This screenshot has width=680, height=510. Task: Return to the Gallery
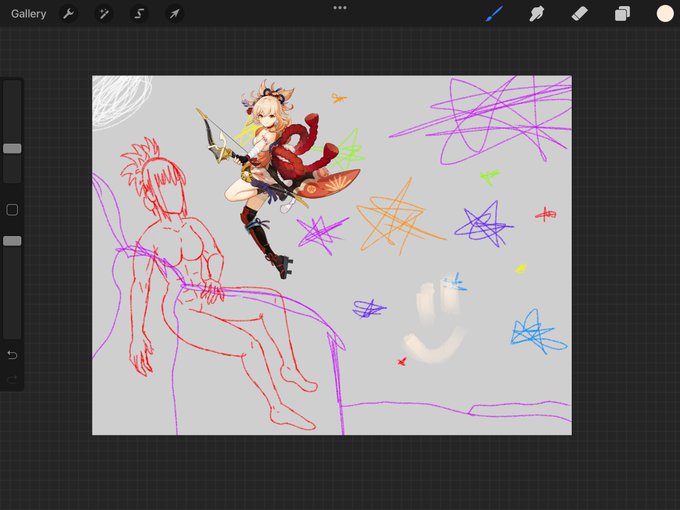pos(28,14)
